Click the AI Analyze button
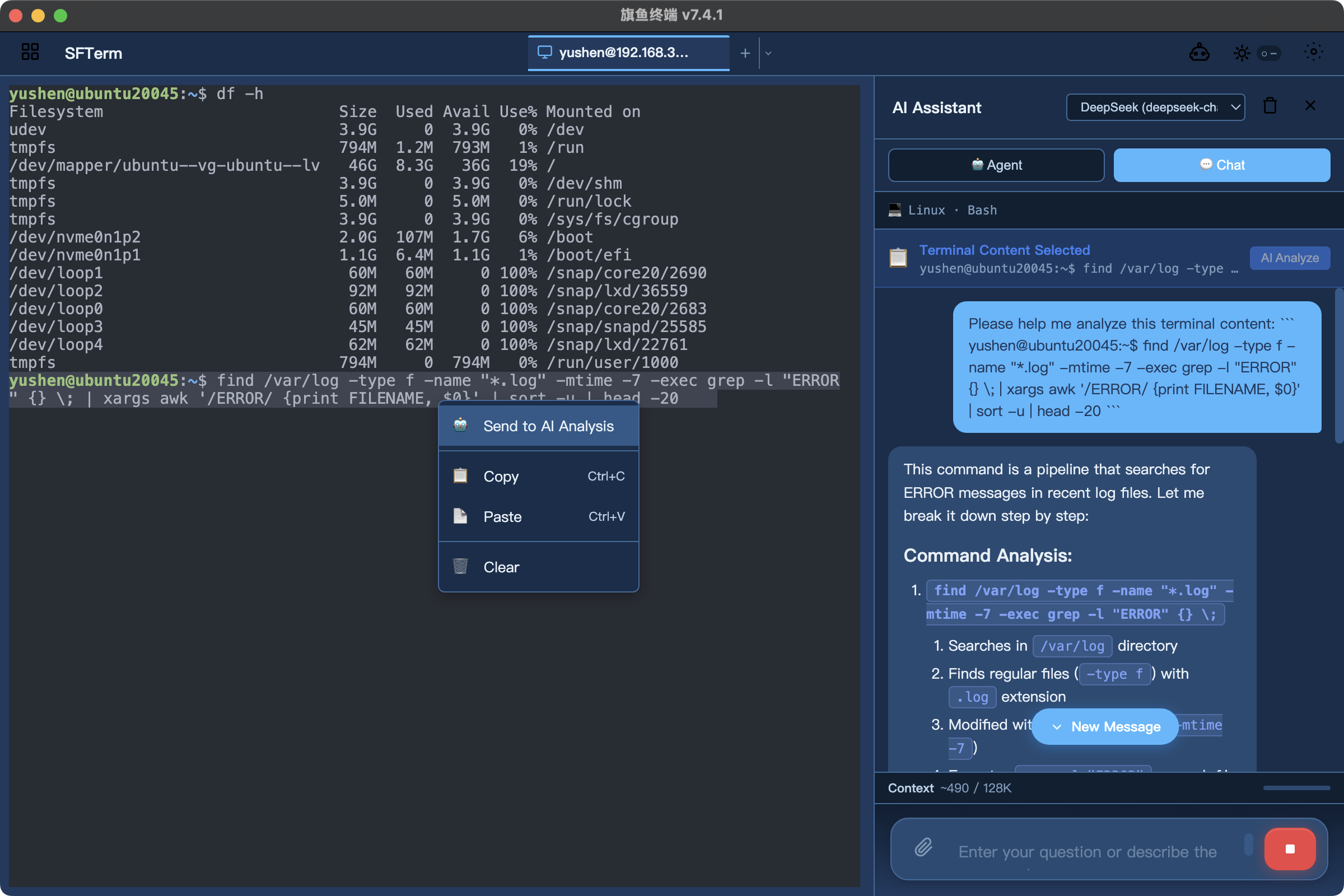This screenshot has height=896, width=1344. [1289, 258]
